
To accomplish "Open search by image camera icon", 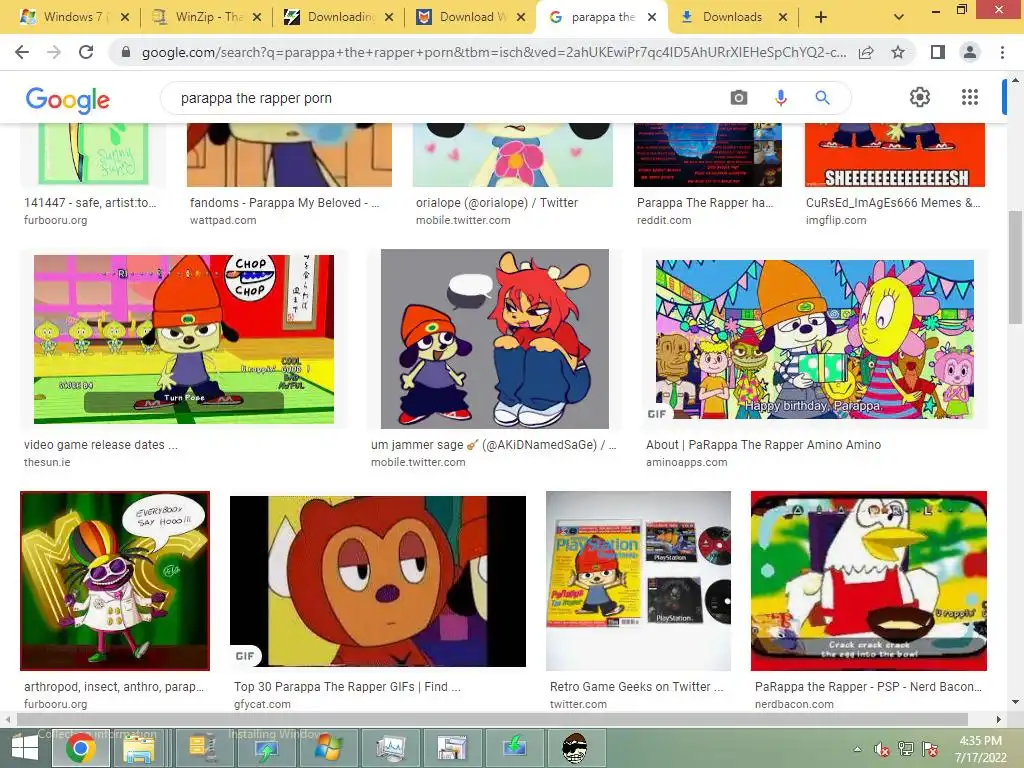I will [x=739, y=98].
